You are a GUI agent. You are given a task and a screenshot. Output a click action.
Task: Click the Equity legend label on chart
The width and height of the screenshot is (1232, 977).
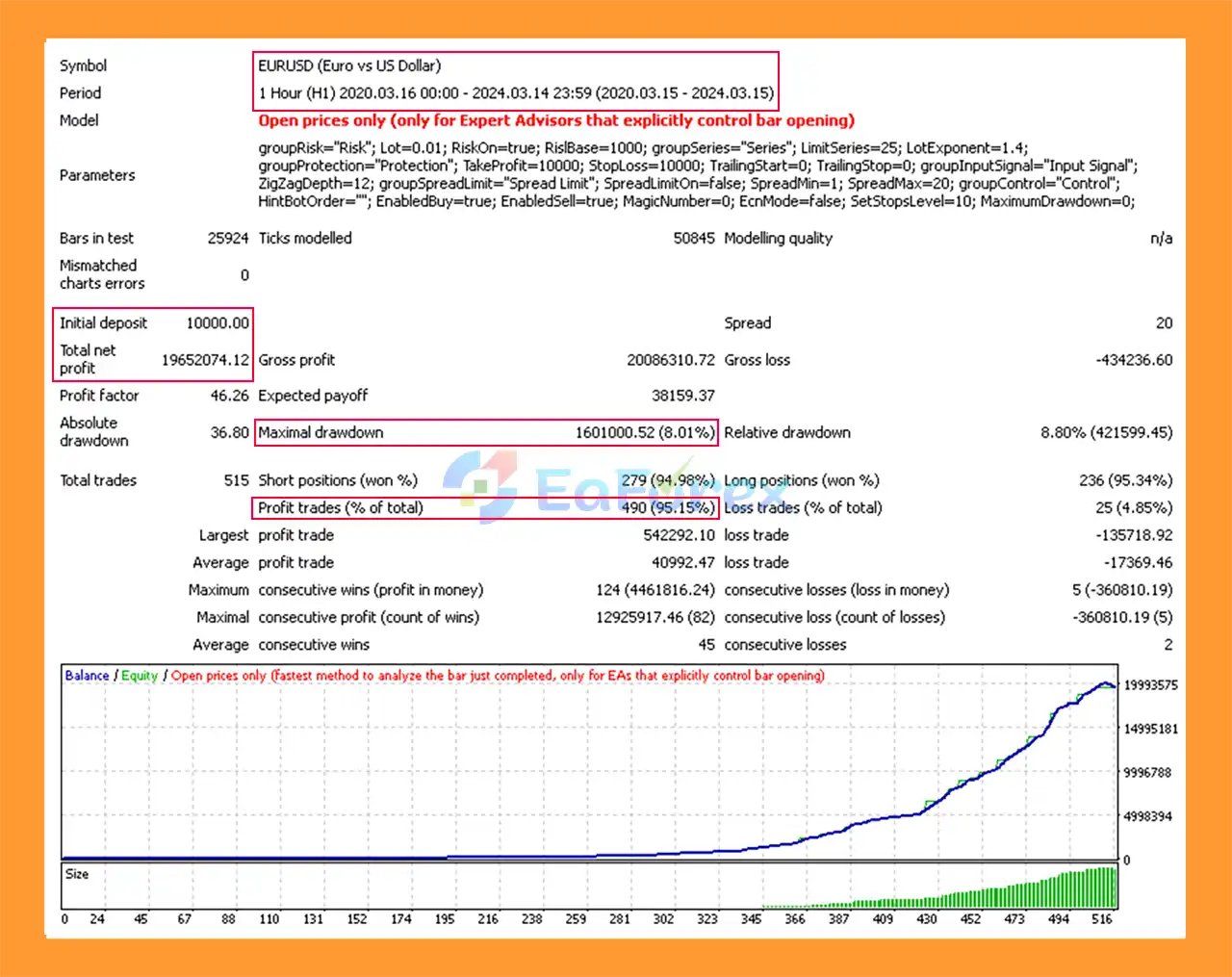click(x=140, y=676)
